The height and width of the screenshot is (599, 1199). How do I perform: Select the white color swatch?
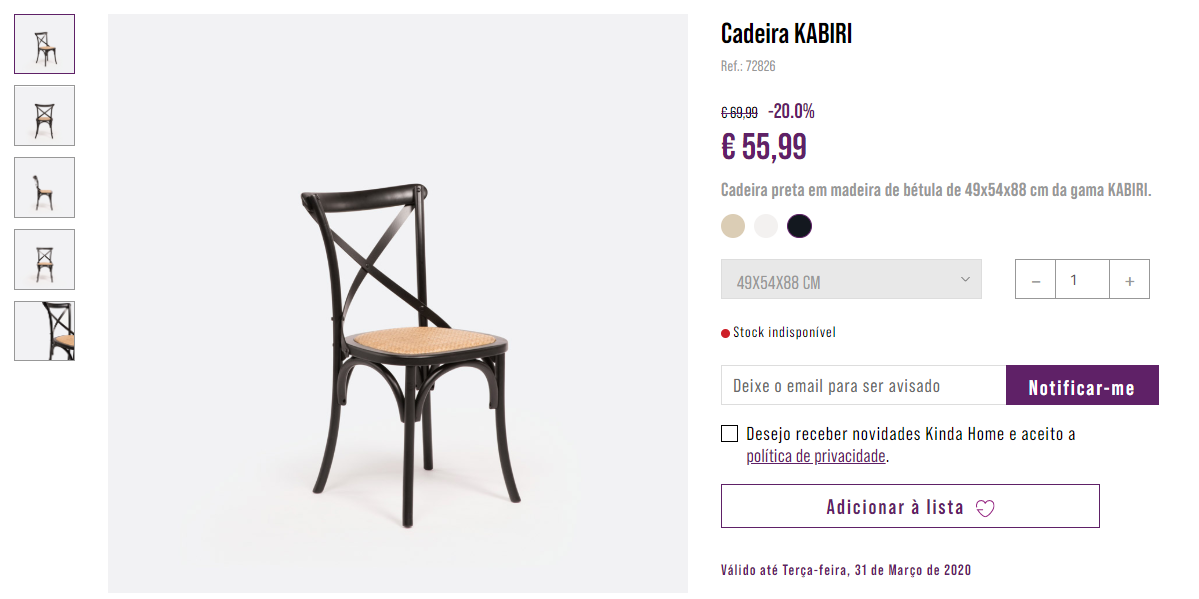pyautogui.click(x=765, y=226)
